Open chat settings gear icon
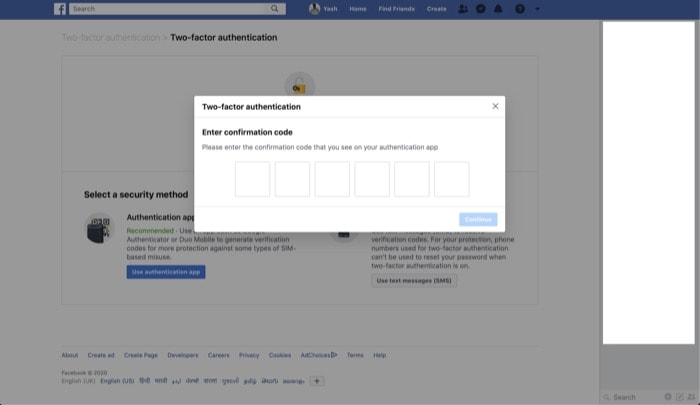The height and width of the screenshot is (405, 700). point(667,397)
